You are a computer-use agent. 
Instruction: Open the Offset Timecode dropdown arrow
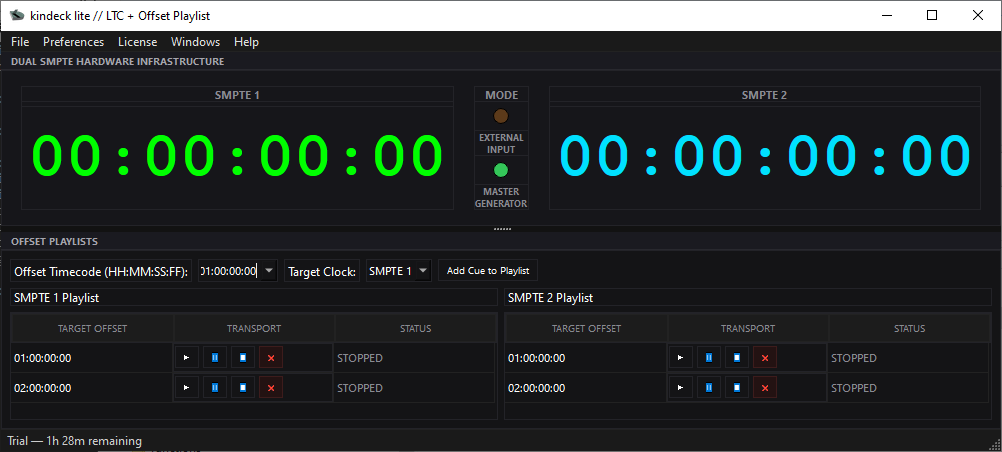click(270, 270)
